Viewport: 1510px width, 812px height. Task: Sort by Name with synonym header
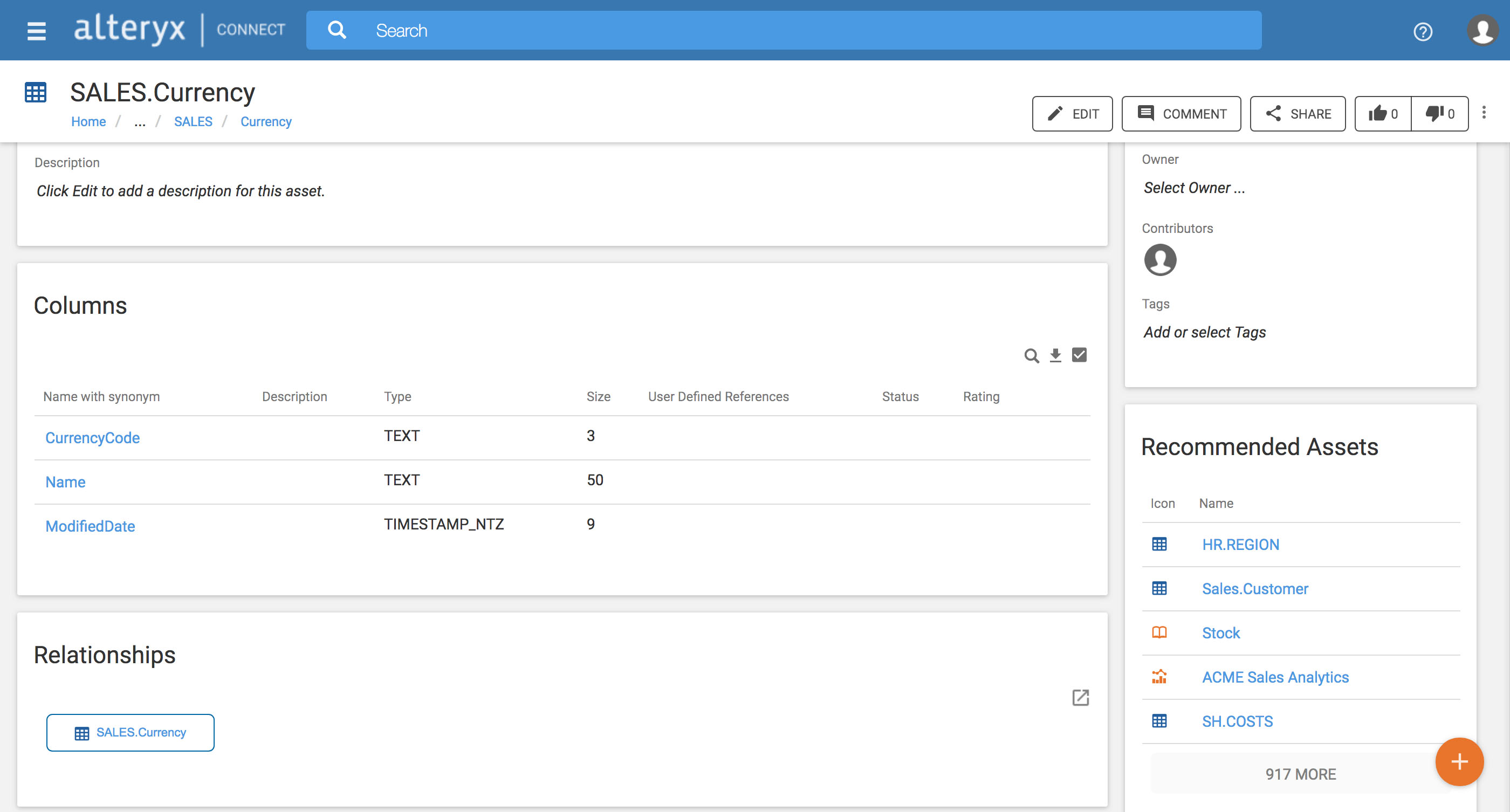click(x=101, y=397)
